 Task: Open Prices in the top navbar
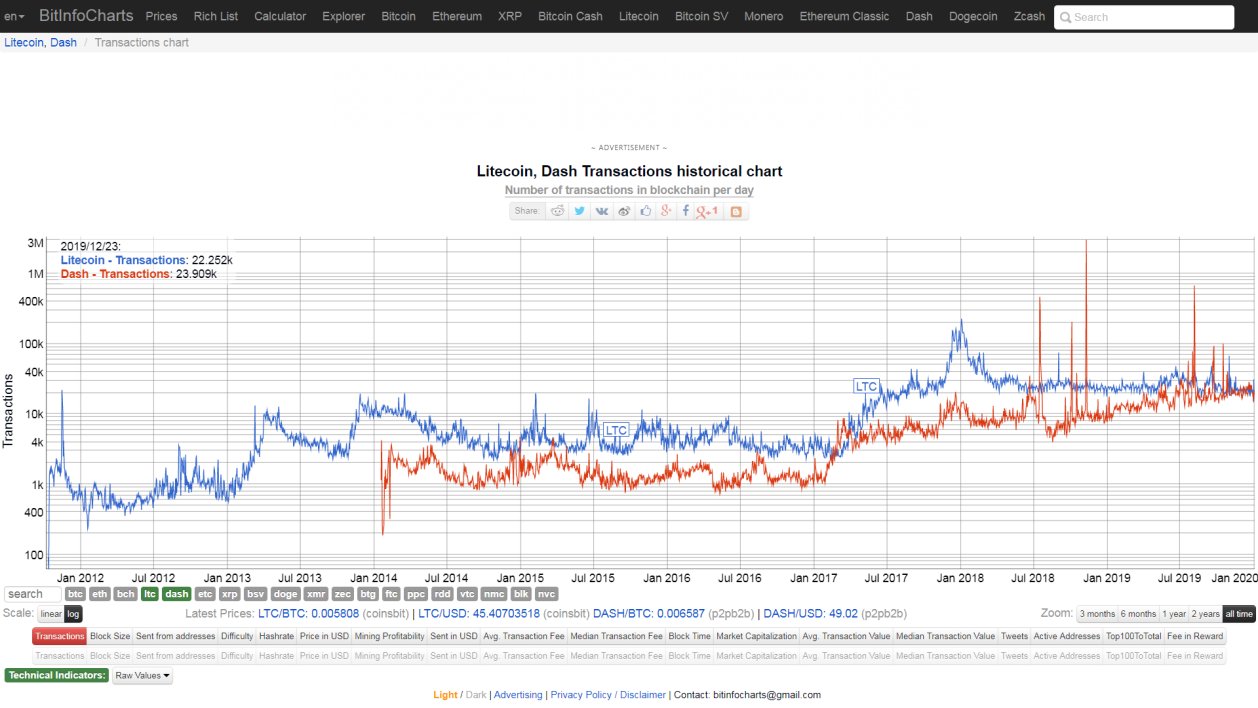coord(161,16)
